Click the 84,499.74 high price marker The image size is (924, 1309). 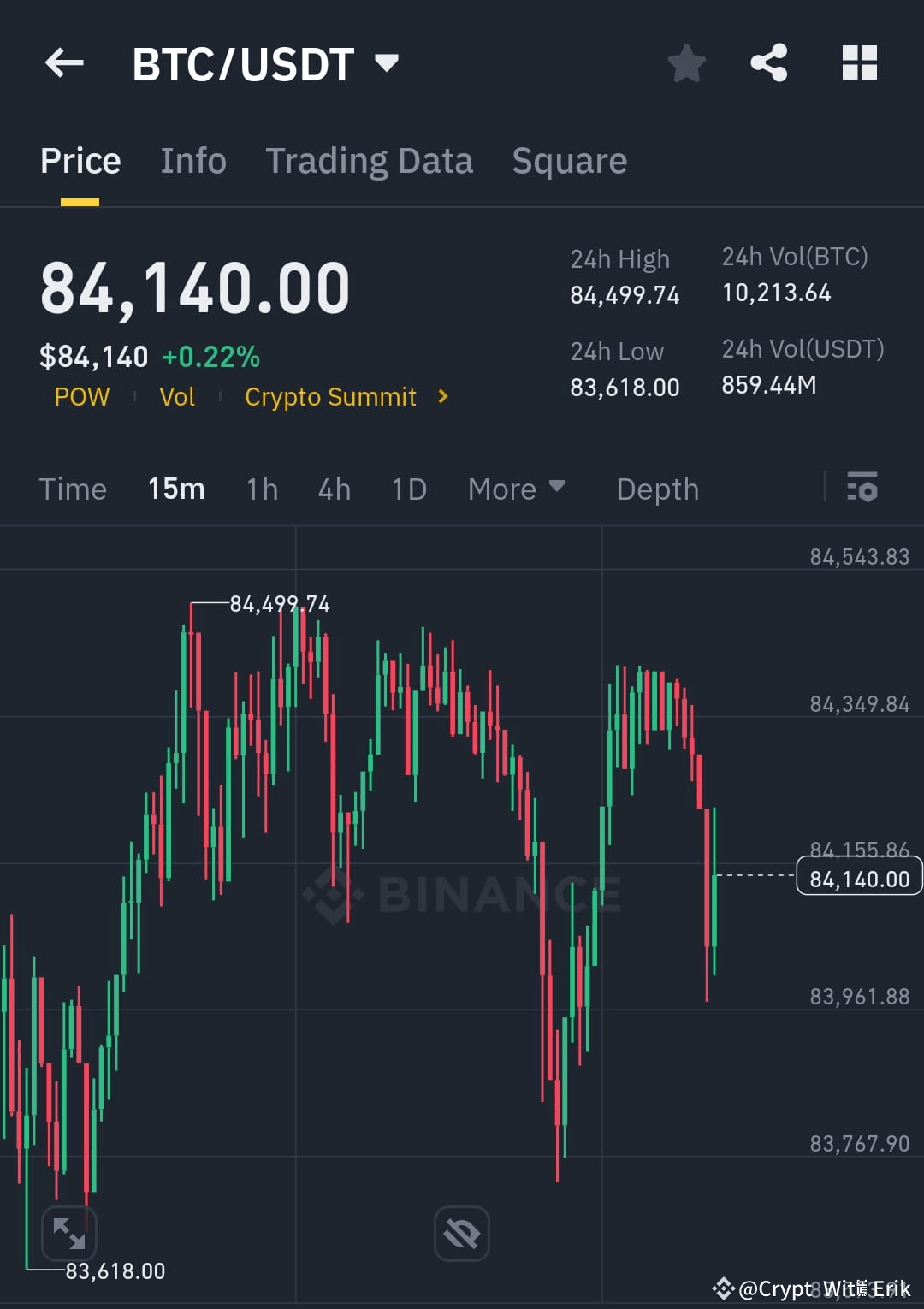pos(278,603)
